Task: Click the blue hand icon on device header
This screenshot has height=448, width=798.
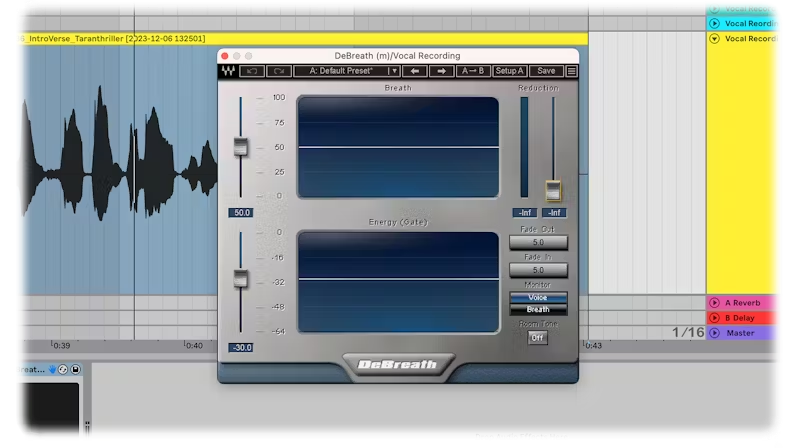Action: (x=52, y=370)
